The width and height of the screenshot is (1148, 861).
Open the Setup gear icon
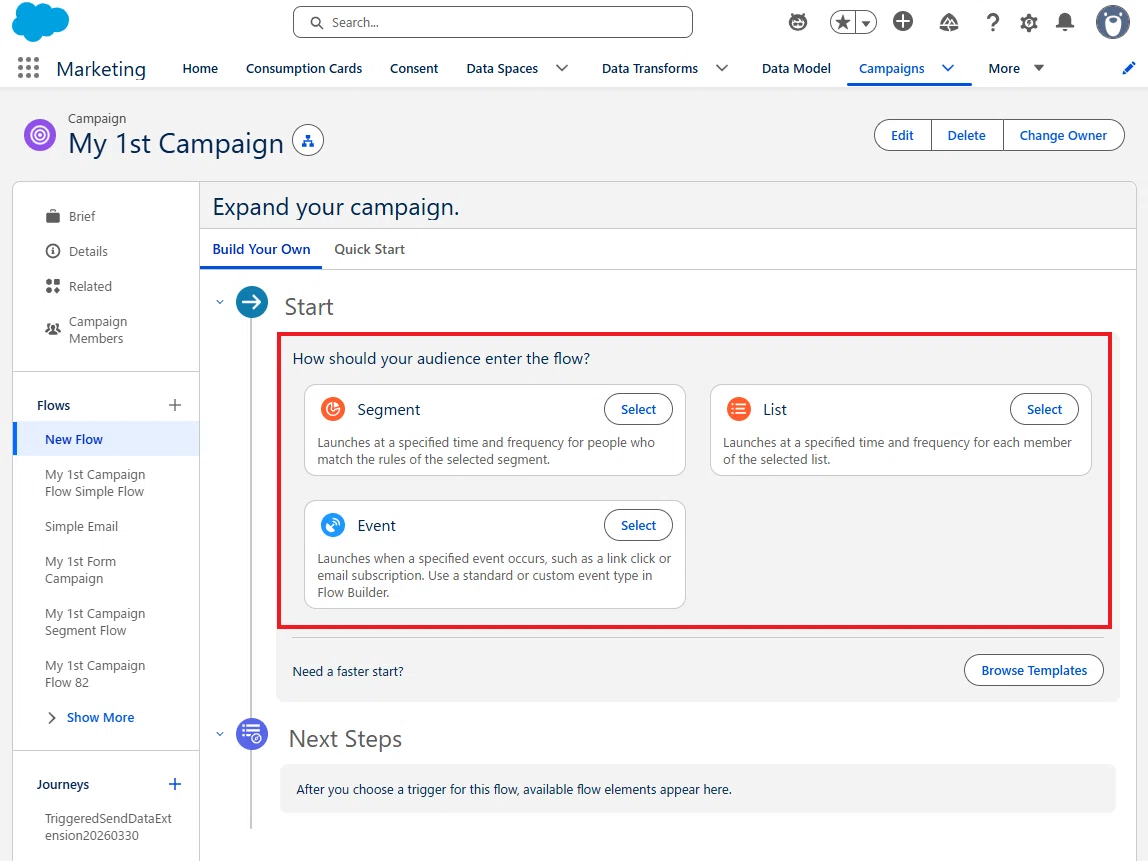(x=1029, y=23)
